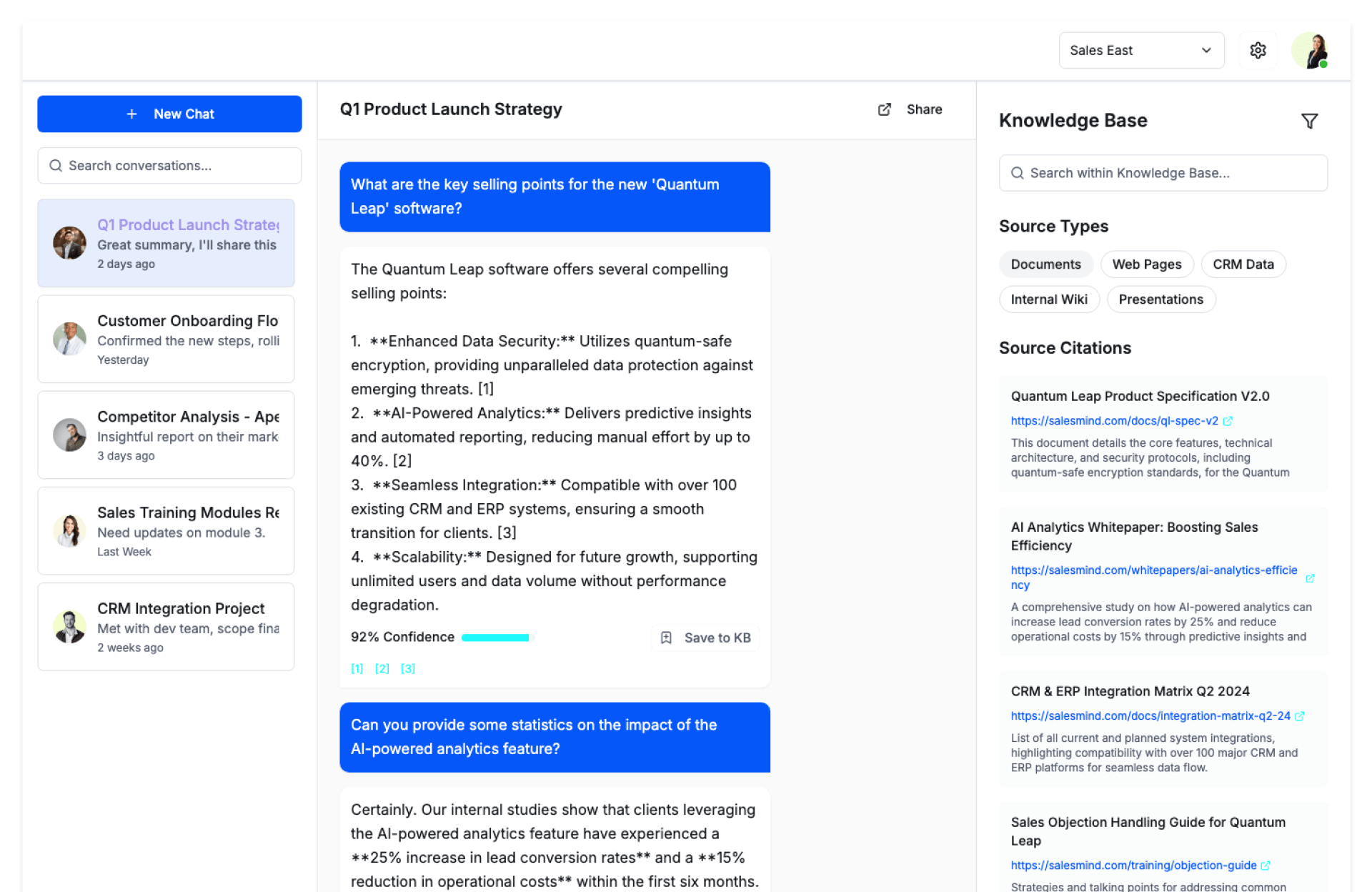This screenshot has height=892, width=1372.
Task: Click the Knowledge Base filter funnel icon
Action: coord(1309,122)
